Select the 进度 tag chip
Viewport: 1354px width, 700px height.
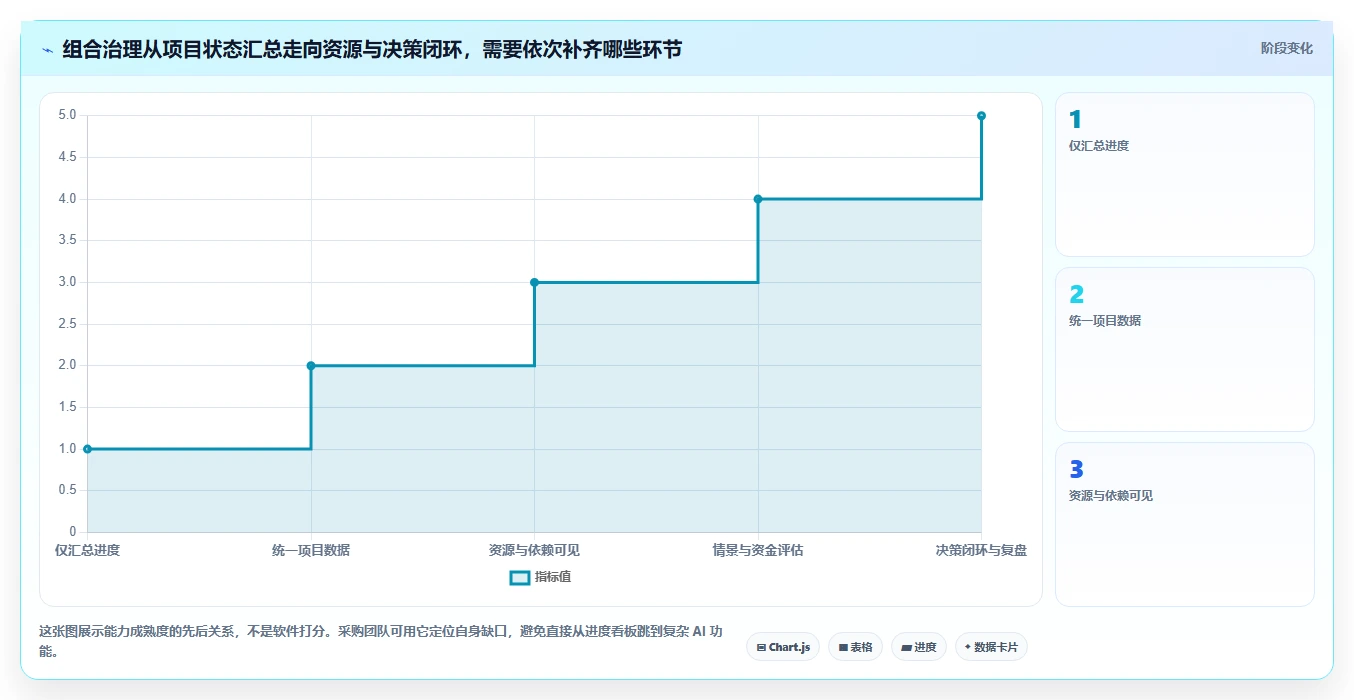918,647
